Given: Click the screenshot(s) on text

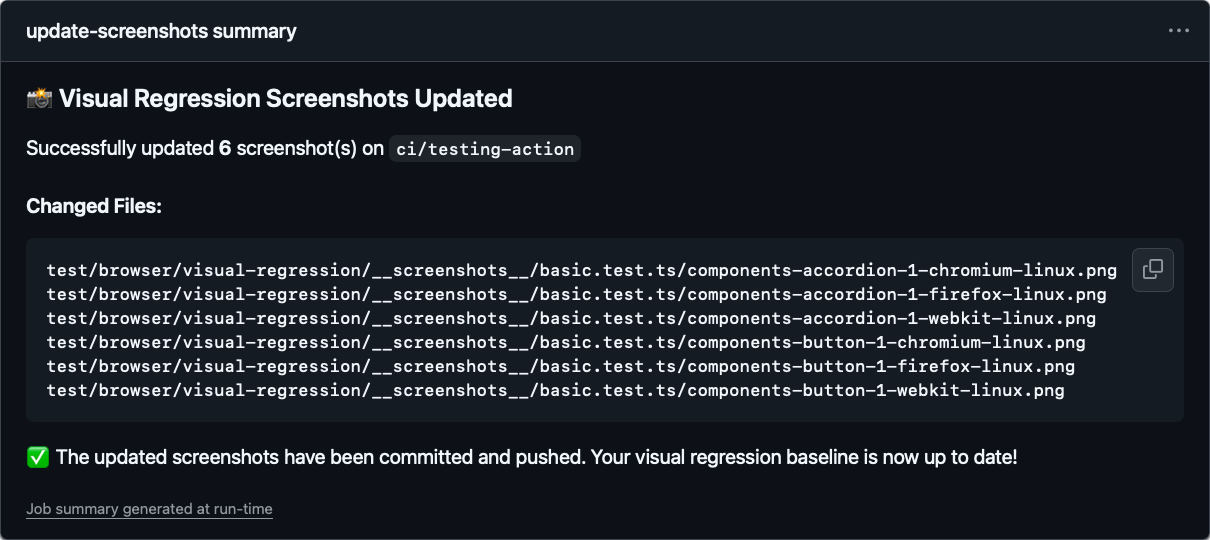Looking at the screenshot, I should 310,149.
